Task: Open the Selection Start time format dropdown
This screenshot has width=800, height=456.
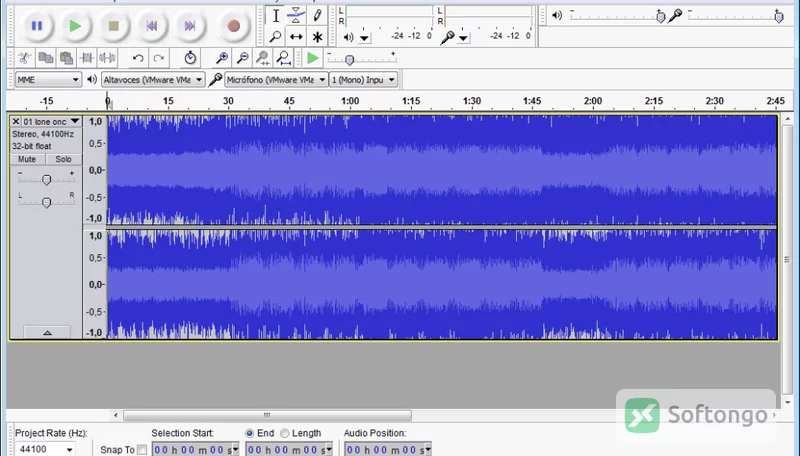Action: tap(236, 450)
